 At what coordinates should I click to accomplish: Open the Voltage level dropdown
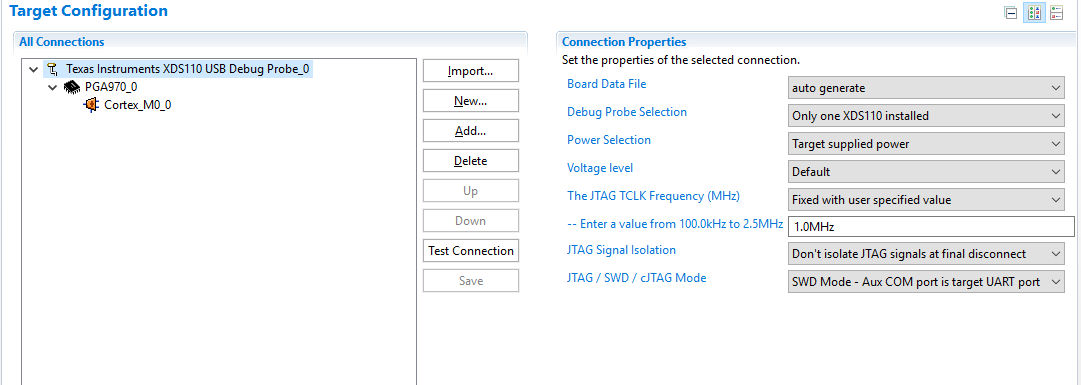(926, 172)
